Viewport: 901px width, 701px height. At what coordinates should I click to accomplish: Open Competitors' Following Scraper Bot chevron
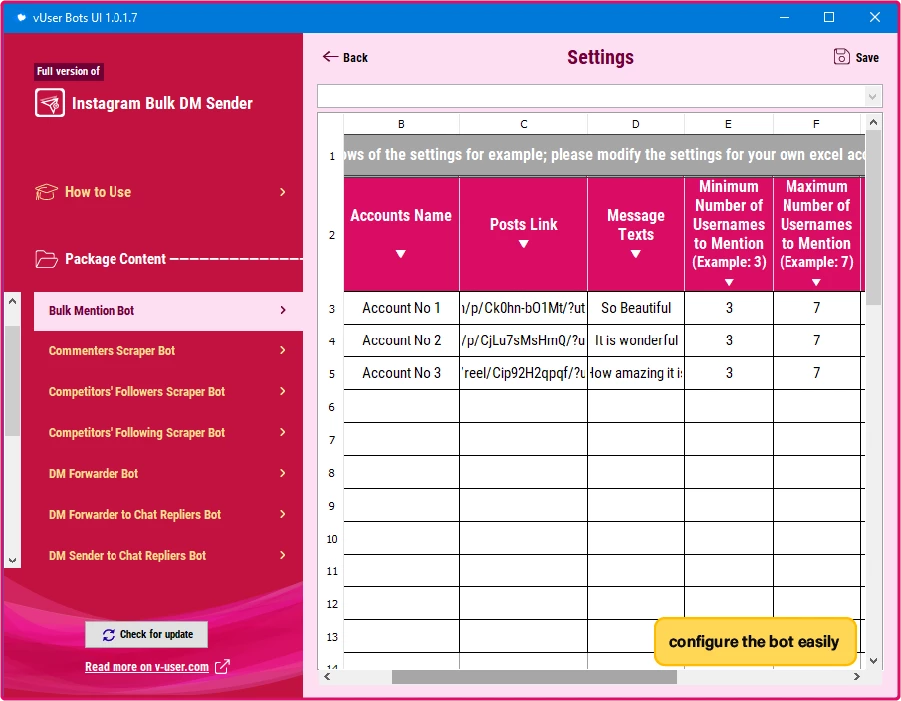(283, 432)
